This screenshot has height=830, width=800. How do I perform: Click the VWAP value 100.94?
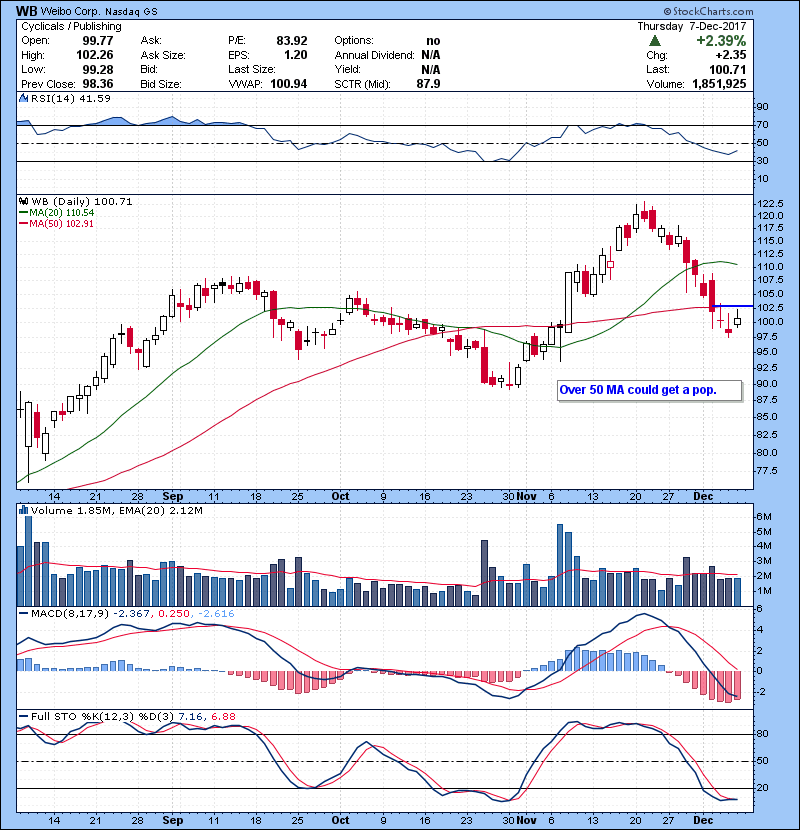click(x=289, y=84)
